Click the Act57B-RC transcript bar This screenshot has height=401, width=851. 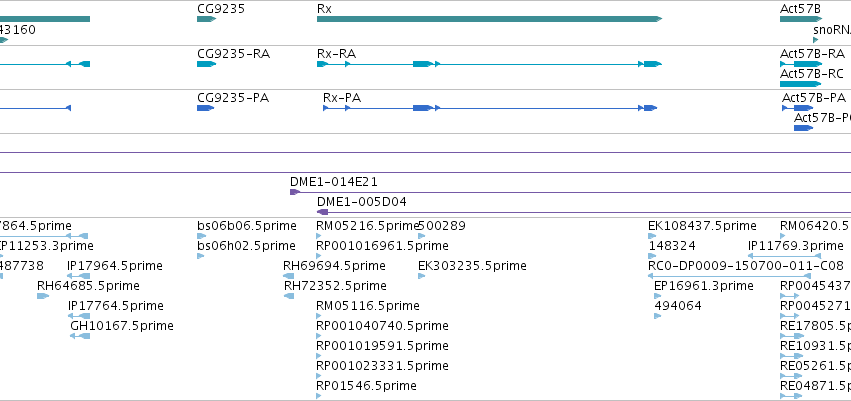coord(801,84)
